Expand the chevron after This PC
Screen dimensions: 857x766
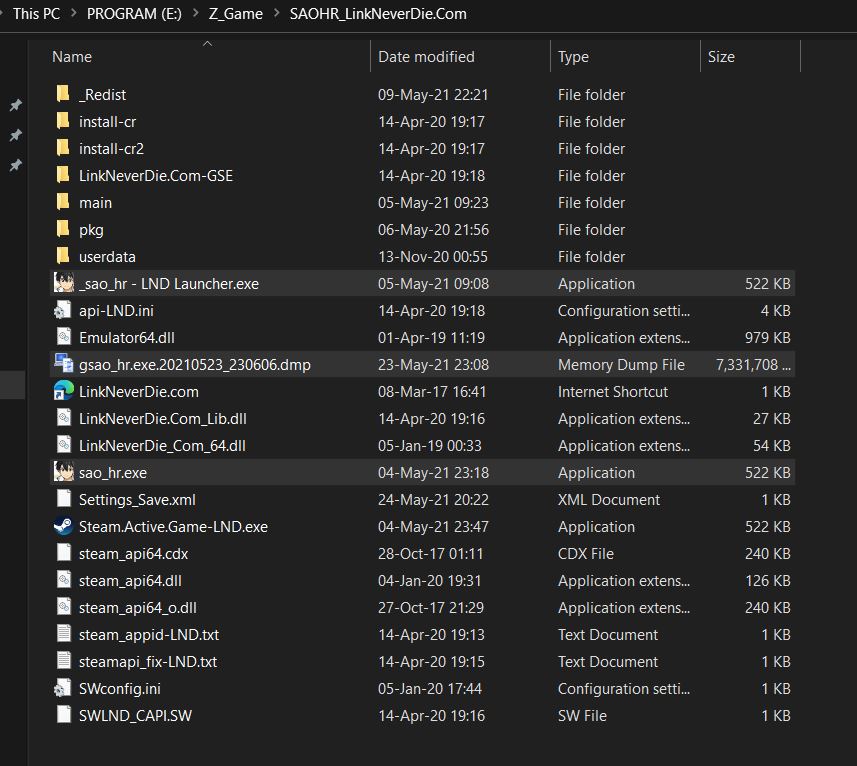[73, 14]
